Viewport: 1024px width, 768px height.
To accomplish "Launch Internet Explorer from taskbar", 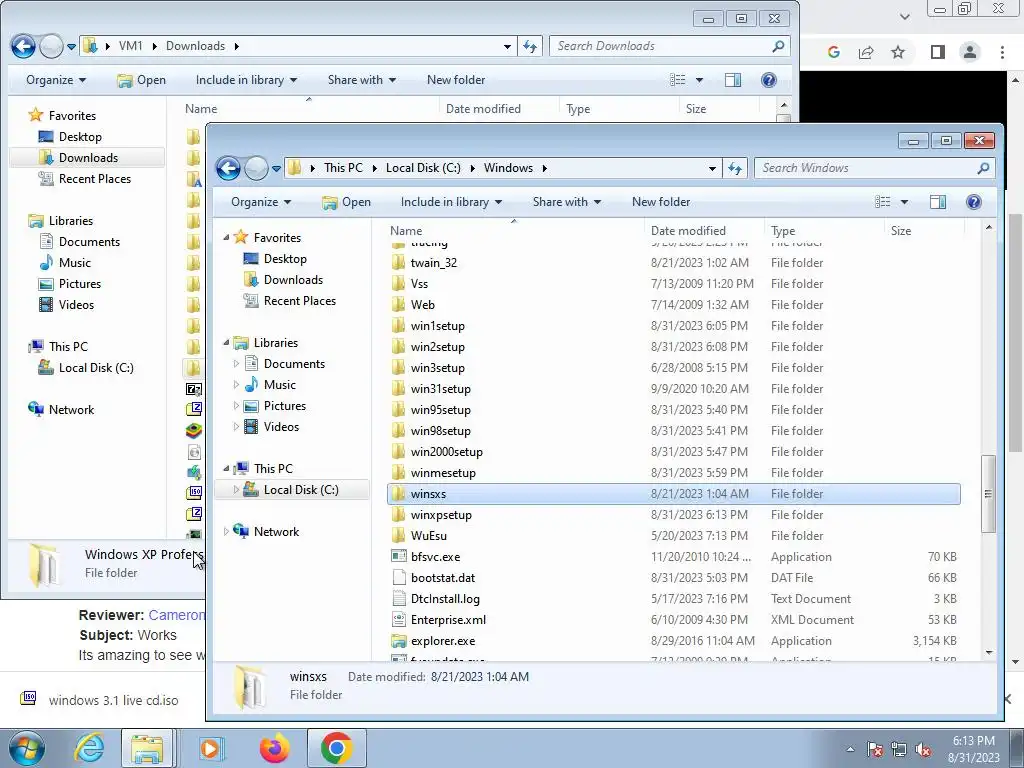I will point(89,748).
